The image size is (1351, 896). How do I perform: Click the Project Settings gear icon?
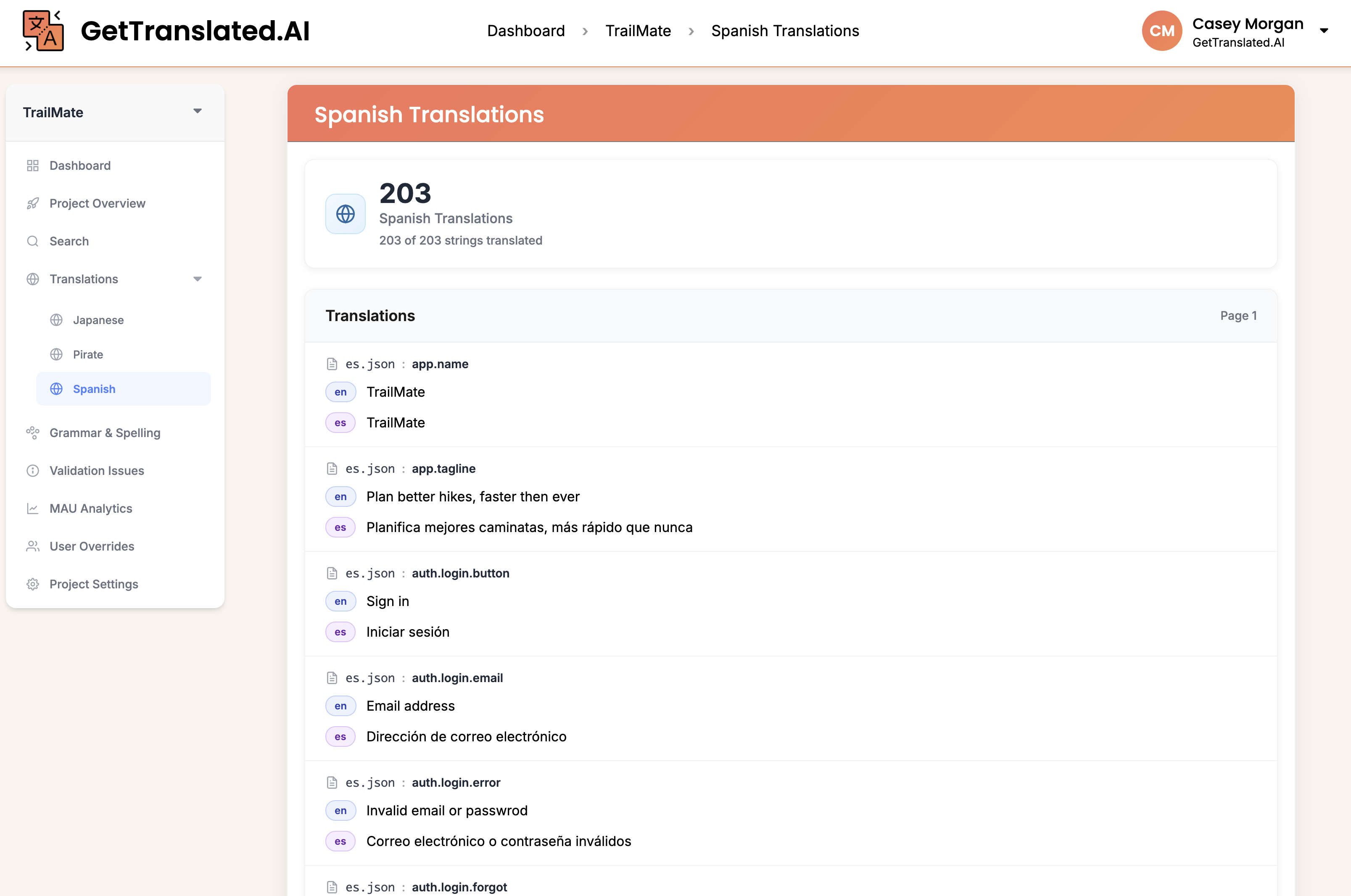(x=32, y=584)
